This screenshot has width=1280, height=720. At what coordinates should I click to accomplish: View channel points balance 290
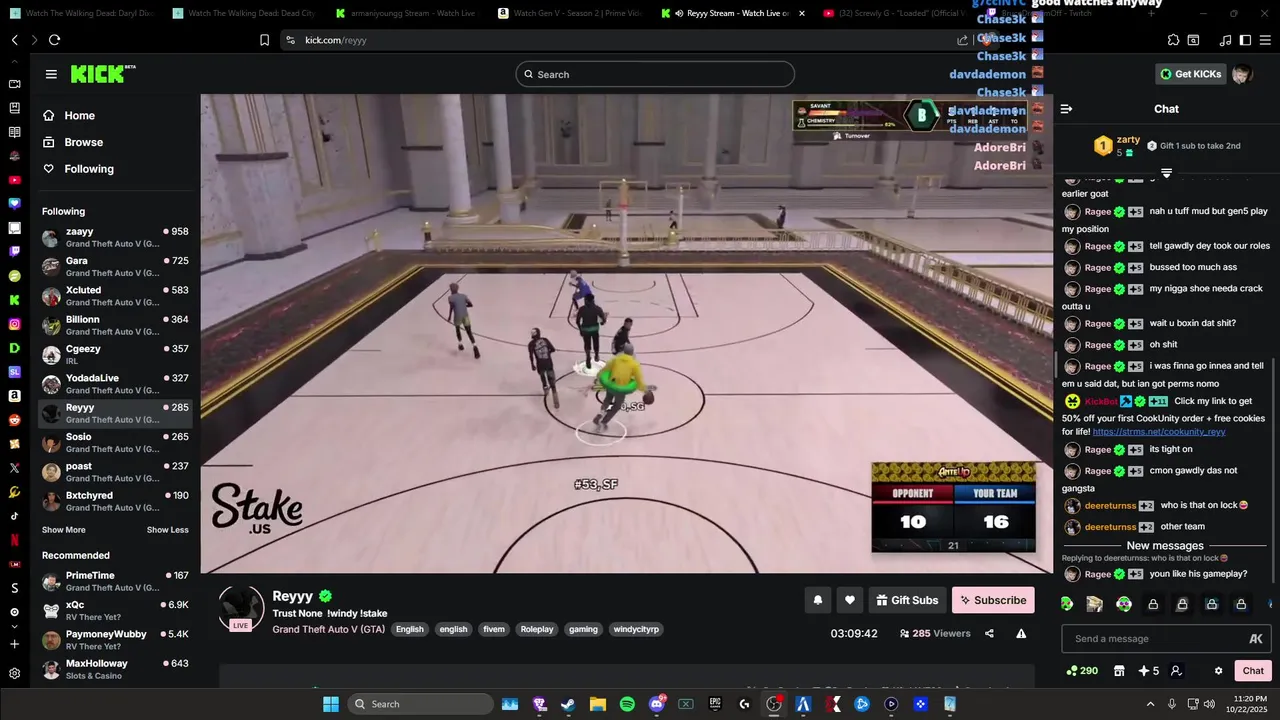coord(1082,671)
